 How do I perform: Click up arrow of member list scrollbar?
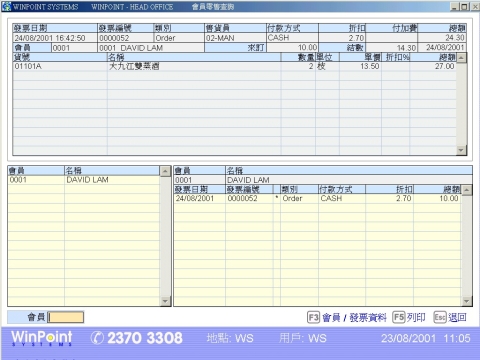pyautogui.click(x=165, y=171)
